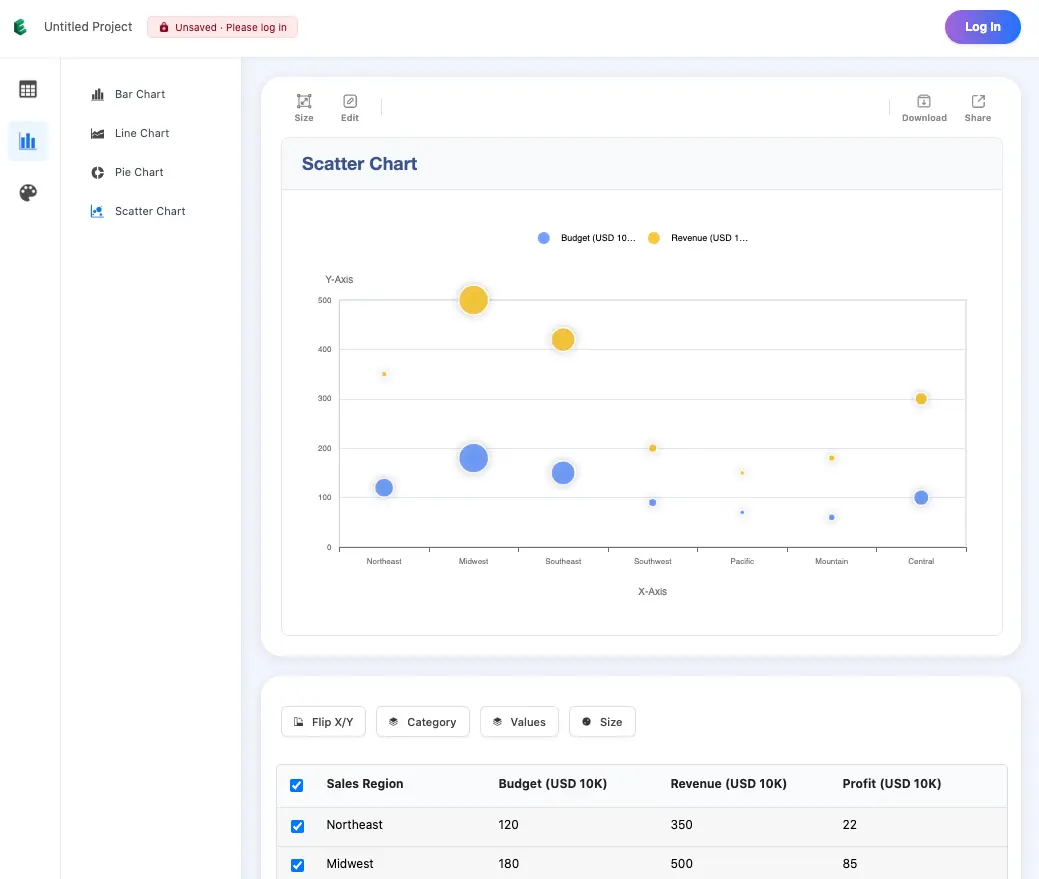Click the Northeast budget value 120
This screenshot has height=879, width=1039.
point(508,825)
